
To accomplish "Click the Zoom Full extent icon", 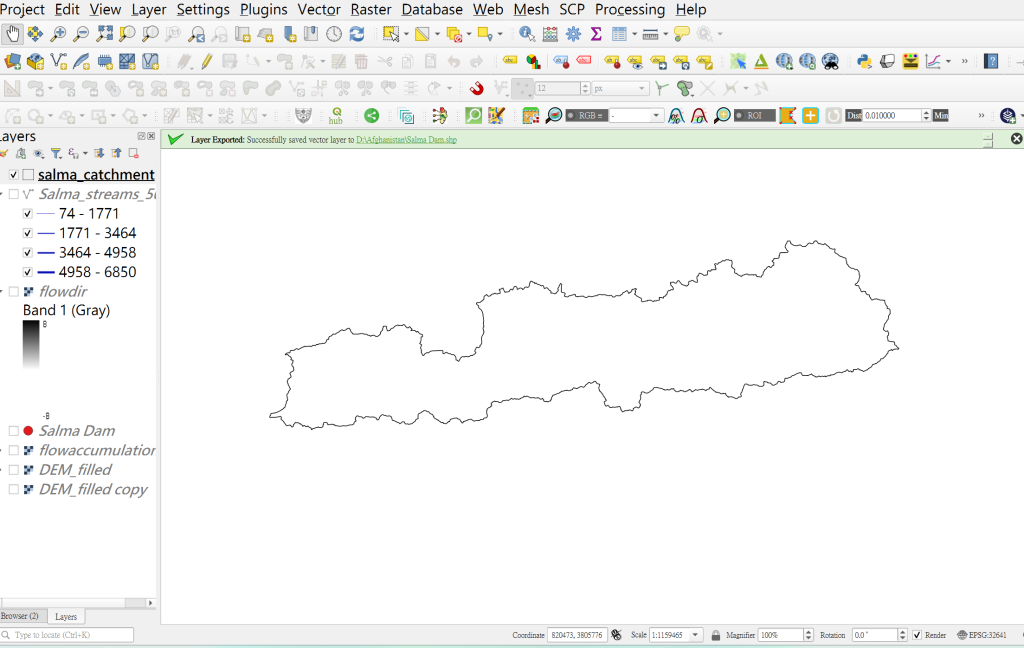I will coord(104,34).
